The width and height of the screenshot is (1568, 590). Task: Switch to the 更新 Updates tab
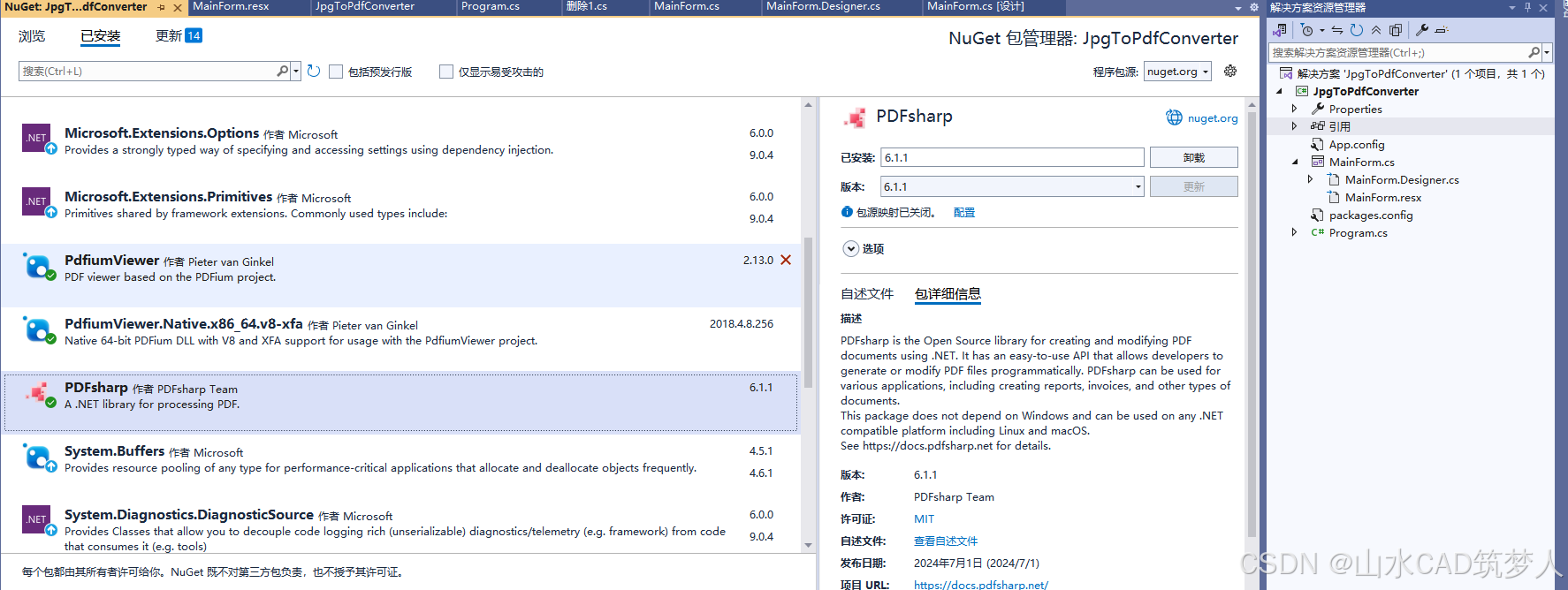(179, 35)
